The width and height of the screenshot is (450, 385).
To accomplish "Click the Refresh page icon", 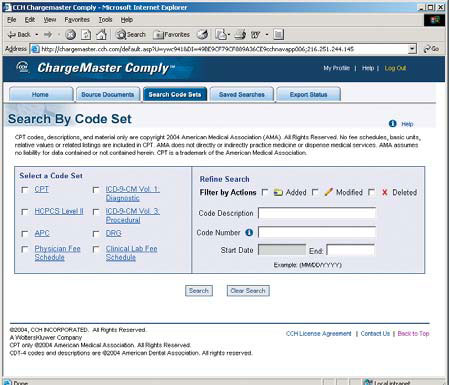I will (x=86, y=34).
